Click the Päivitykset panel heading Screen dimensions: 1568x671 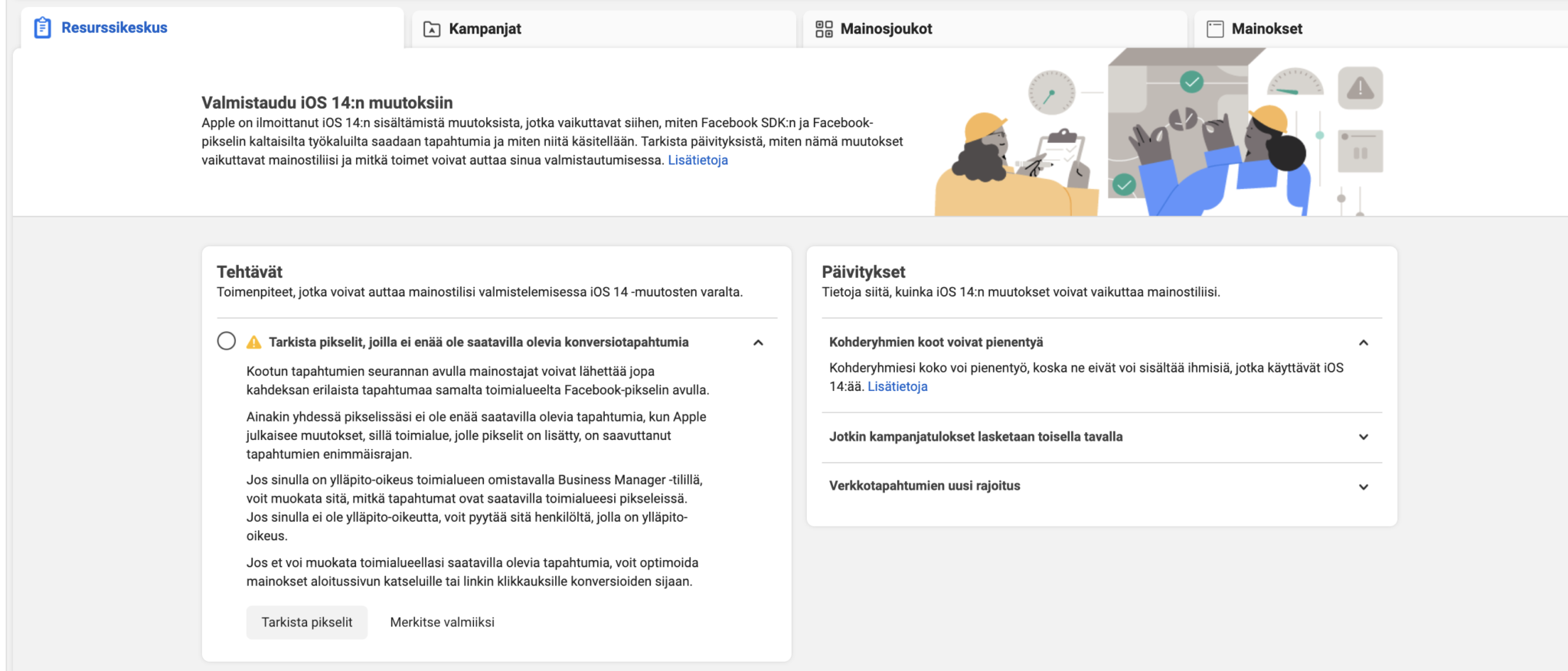(863, 272)
